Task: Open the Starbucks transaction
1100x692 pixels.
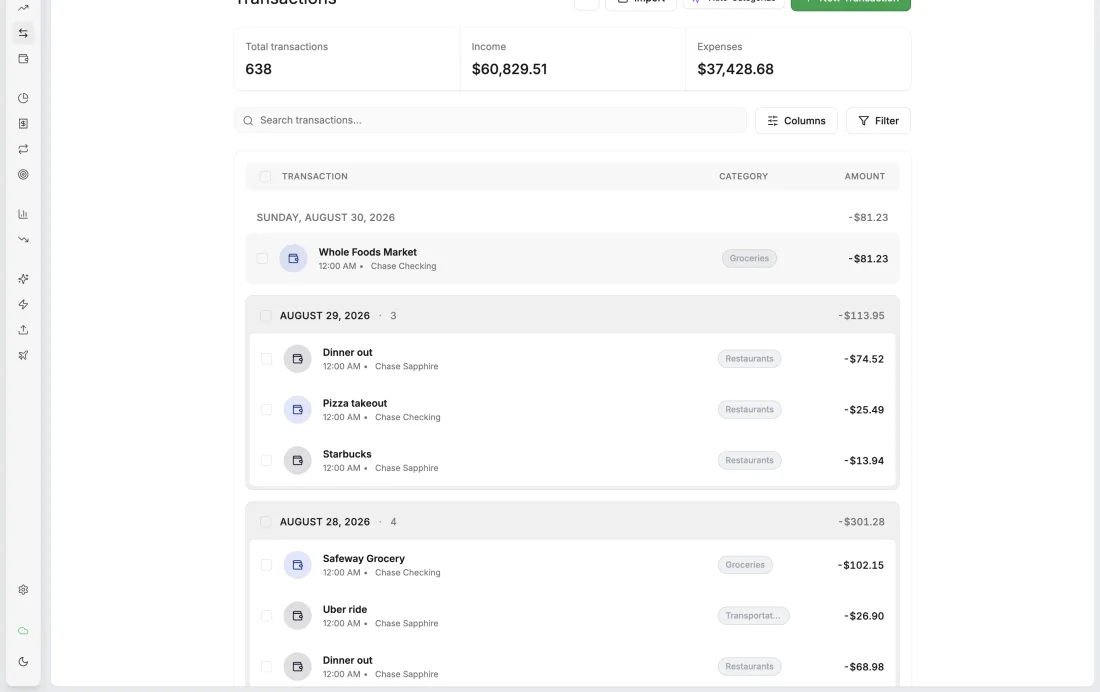Action: [x=572, y=460]
